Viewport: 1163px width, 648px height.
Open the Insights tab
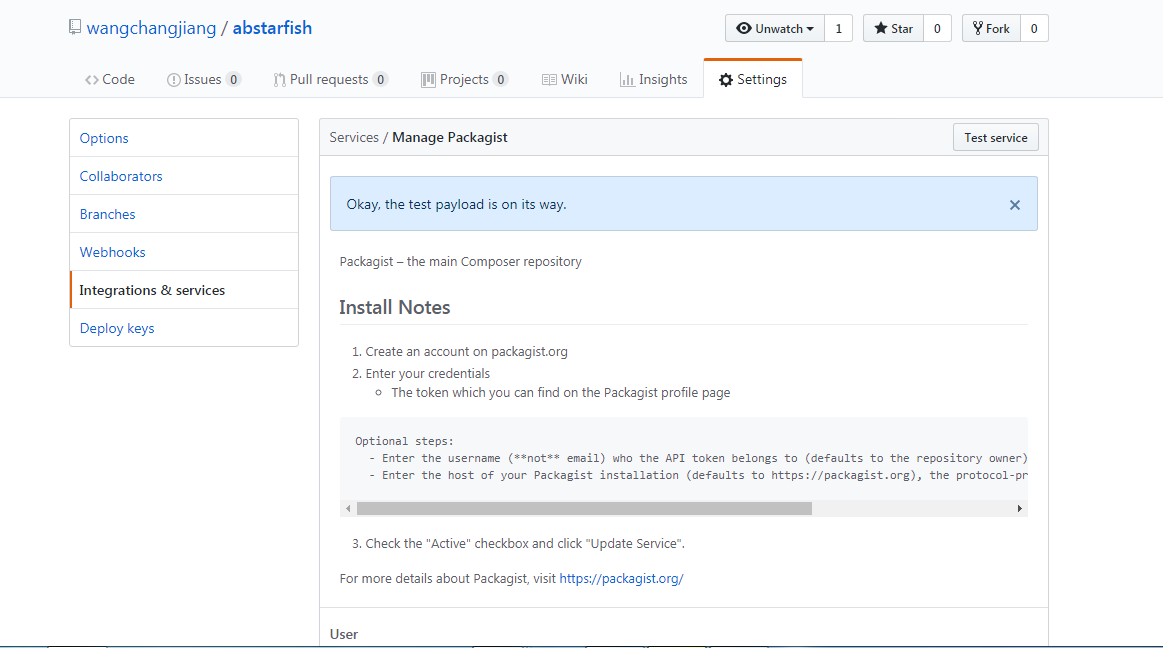[x=653, y=79]
